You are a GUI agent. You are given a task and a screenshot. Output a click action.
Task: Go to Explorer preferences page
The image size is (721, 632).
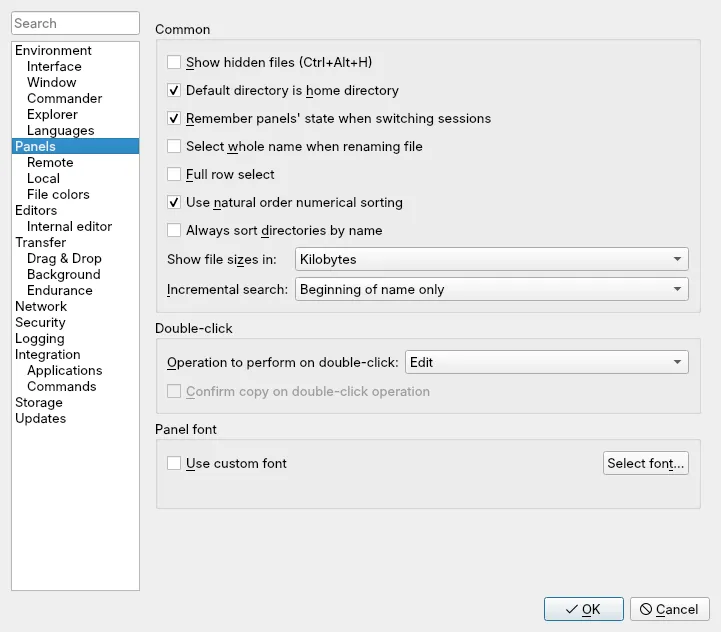(52, 114)
